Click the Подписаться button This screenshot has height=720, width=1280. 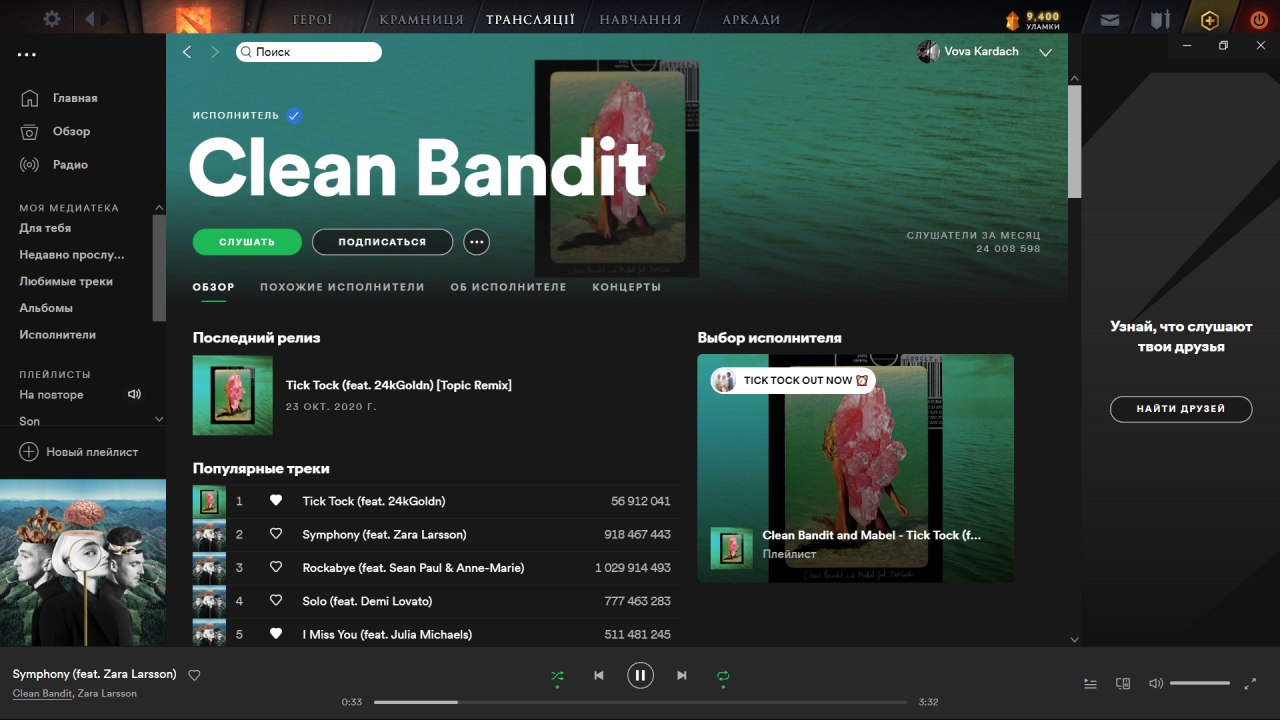[x=382, y=242]
